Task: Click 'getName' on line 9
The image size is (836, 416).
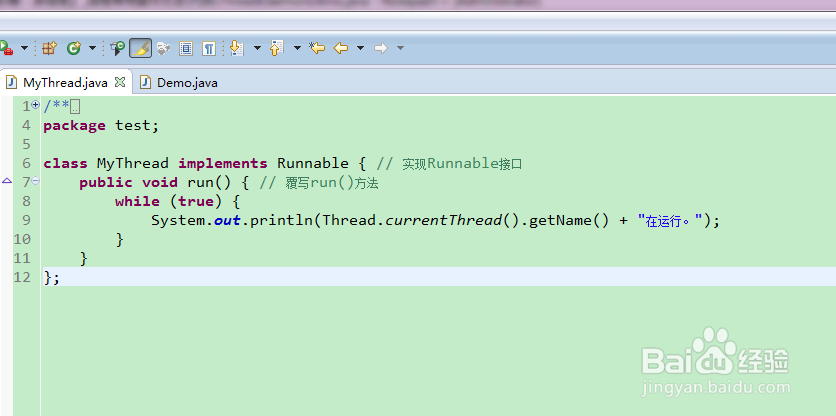Action: click(x=560, y=221)
